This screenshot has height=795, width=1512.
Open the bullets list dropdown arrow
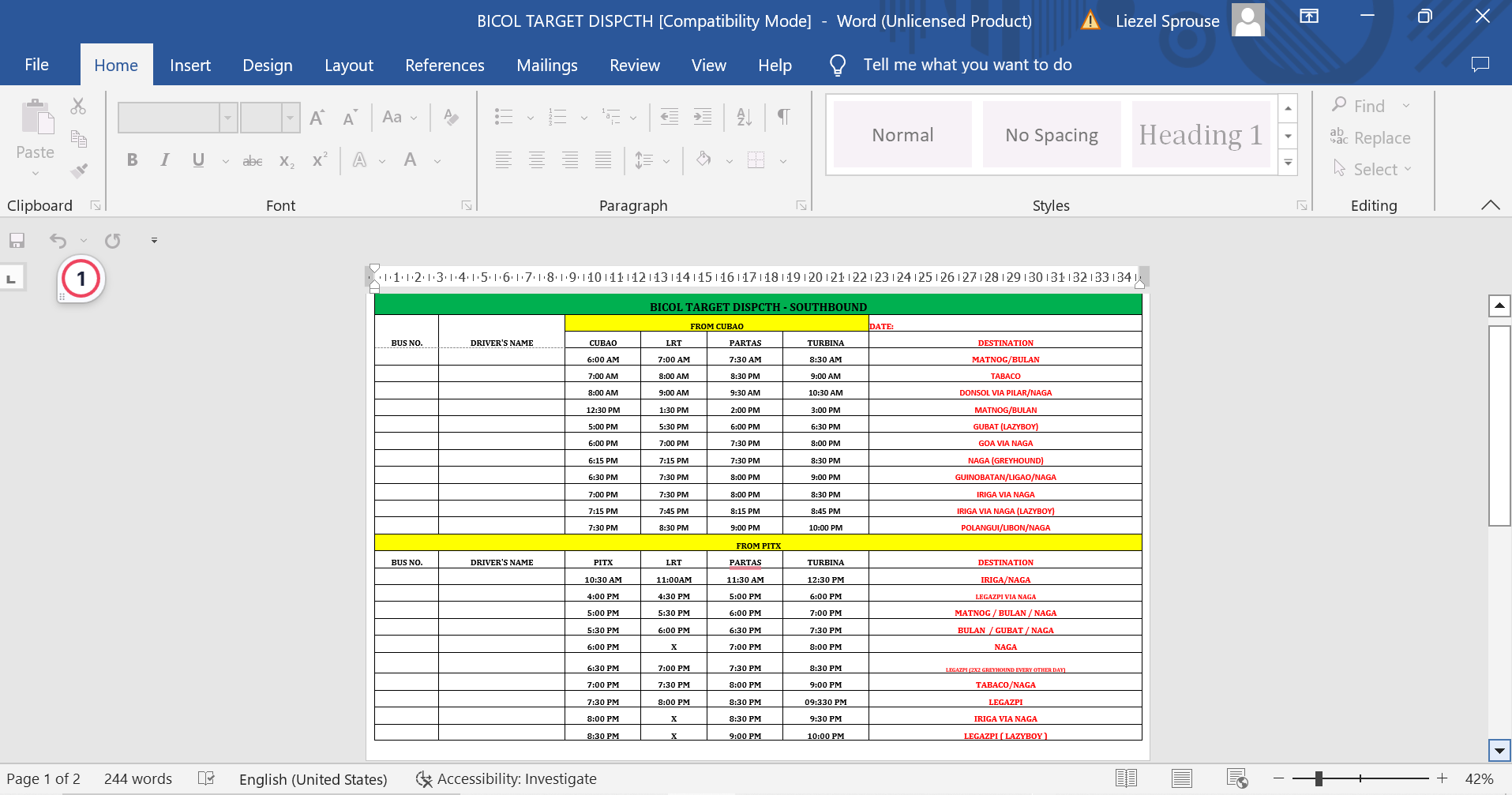[x=531, y=118]
